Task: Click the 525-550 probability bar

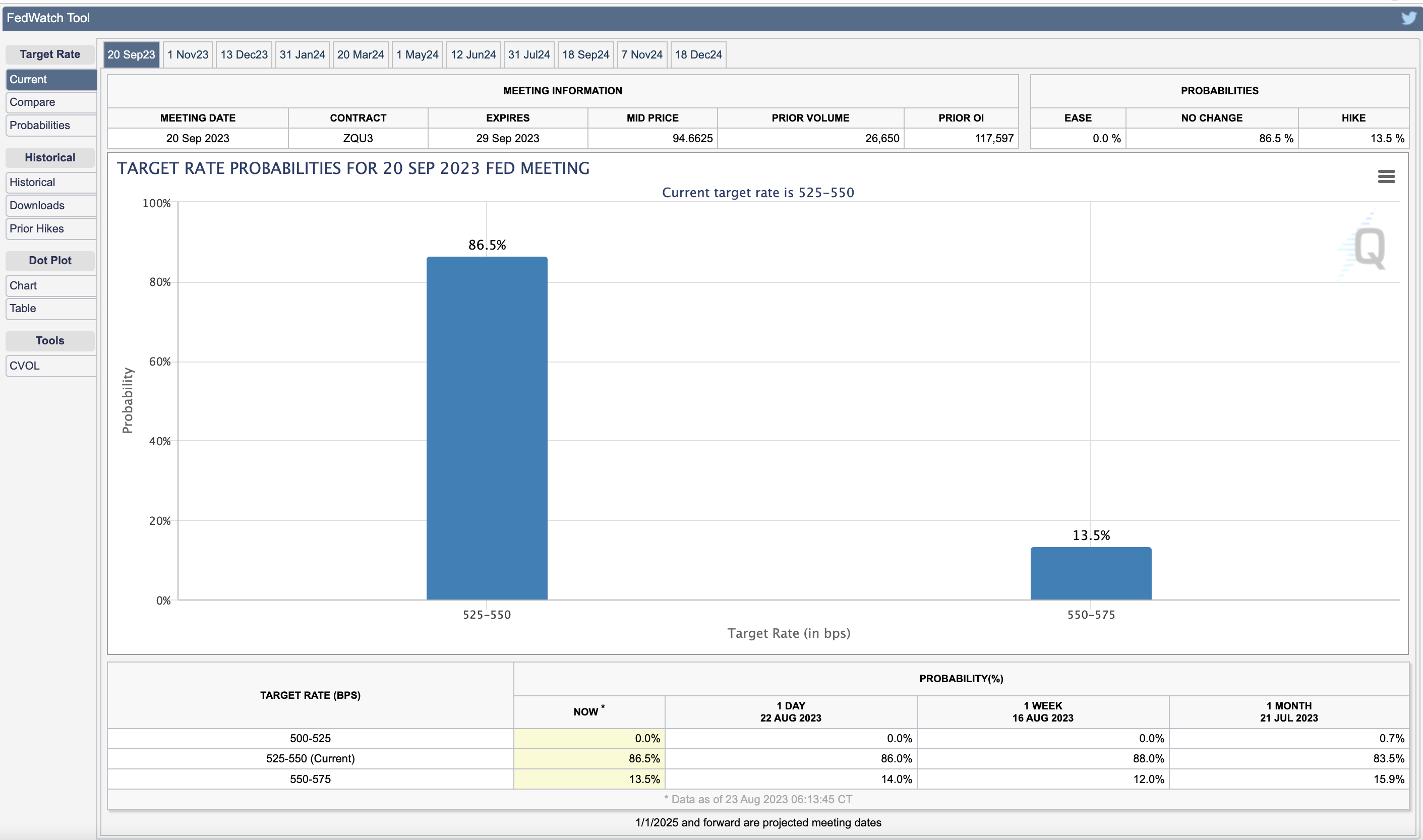Action: pos(487,428)
